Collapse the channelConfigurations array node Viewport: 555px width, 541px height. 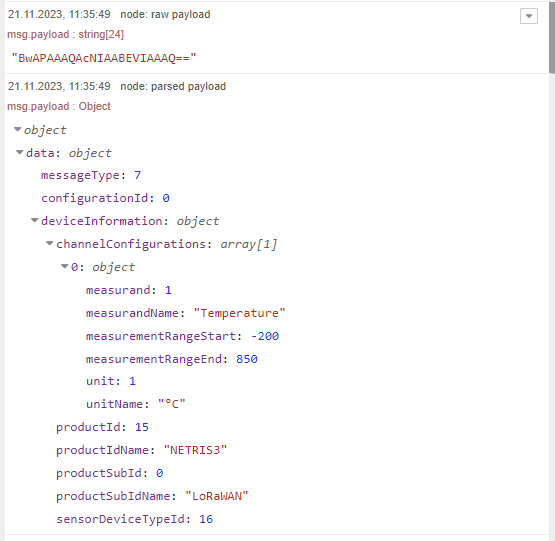pos(50,243)
